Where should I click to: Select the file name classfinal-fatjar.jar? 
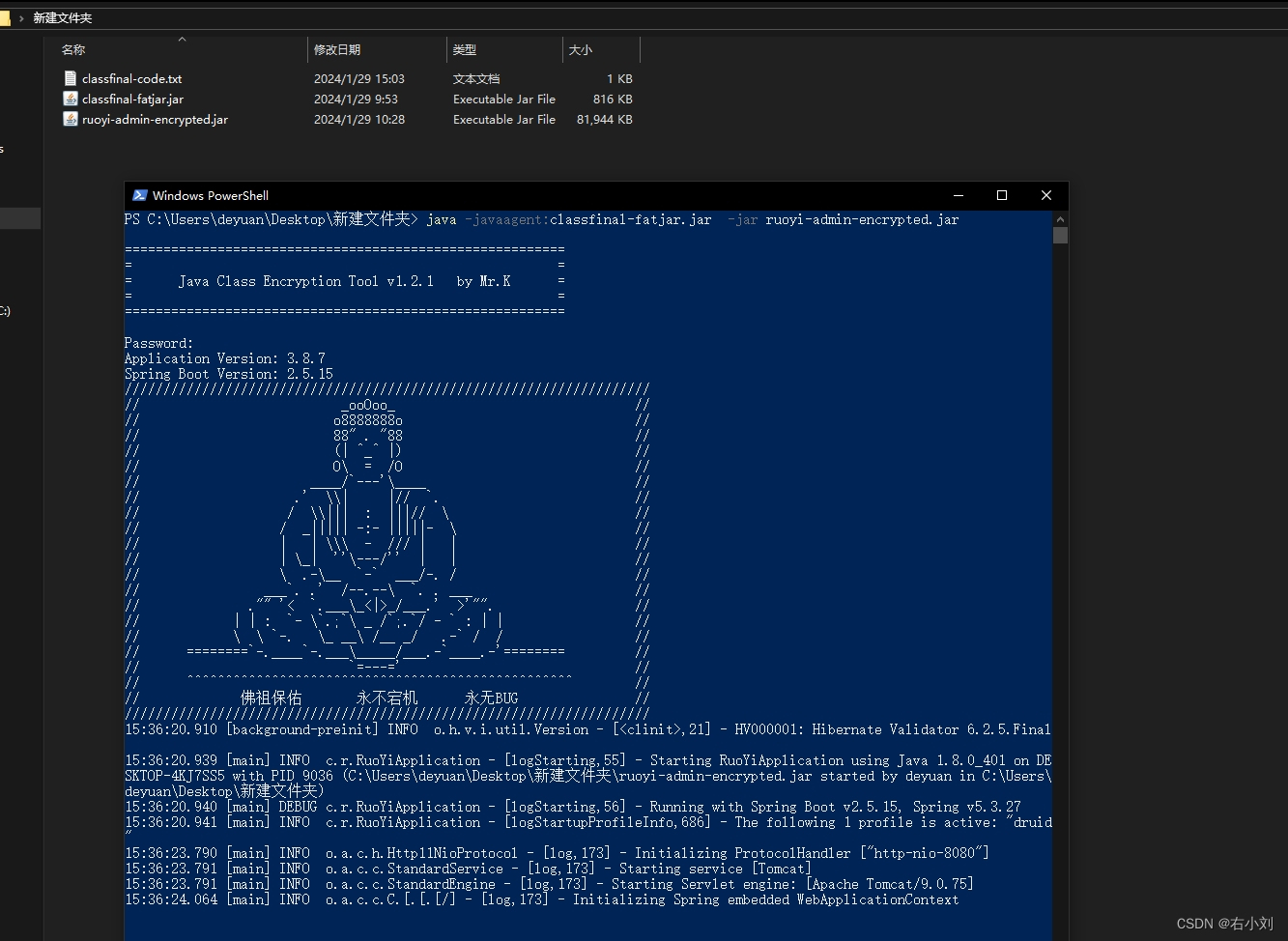[x=132, y=100]
